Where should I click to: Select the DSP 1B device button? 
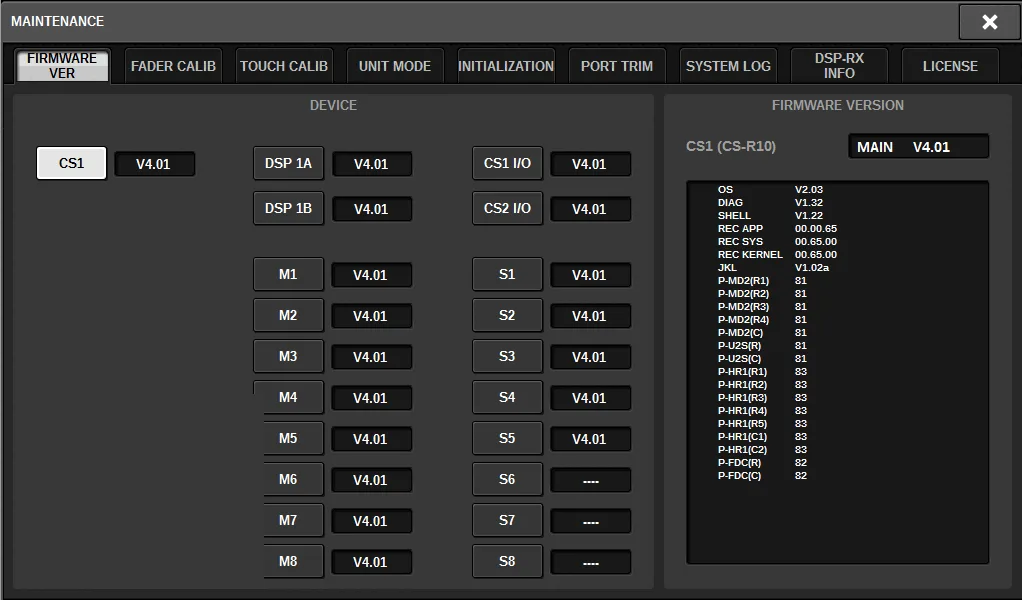[288, 208]
